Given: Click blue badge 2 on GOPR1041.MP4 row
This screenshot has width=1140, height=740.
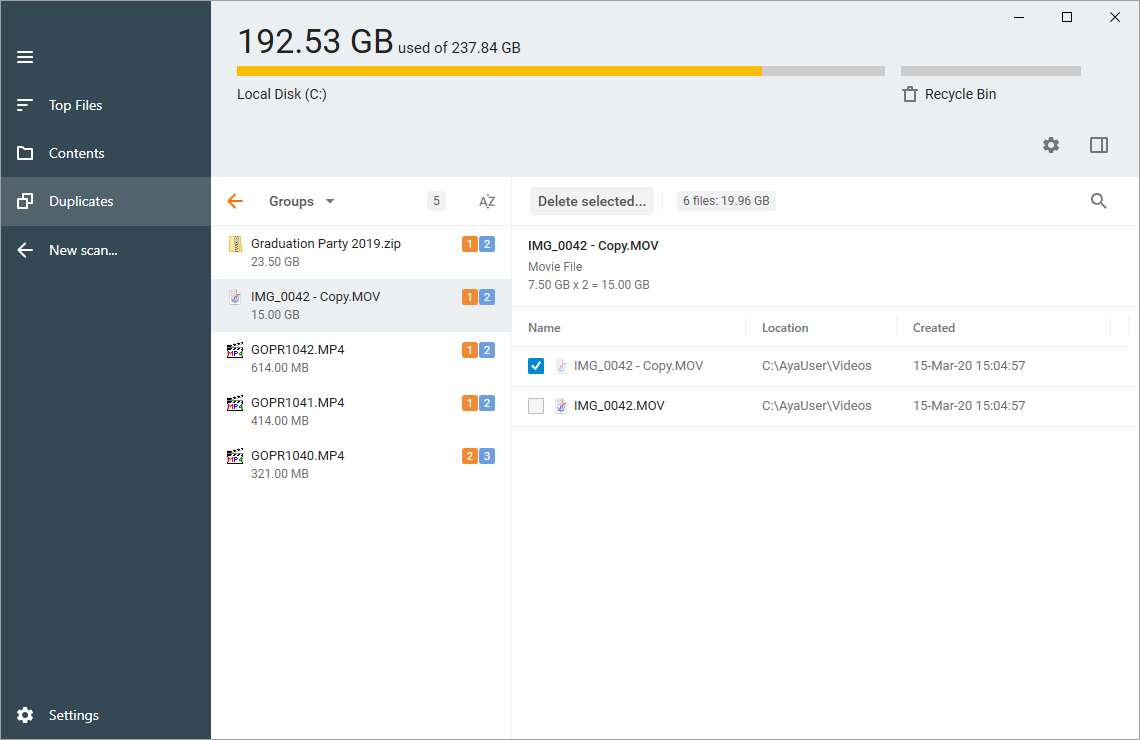Looking at the screenshot, I should 487,403.
